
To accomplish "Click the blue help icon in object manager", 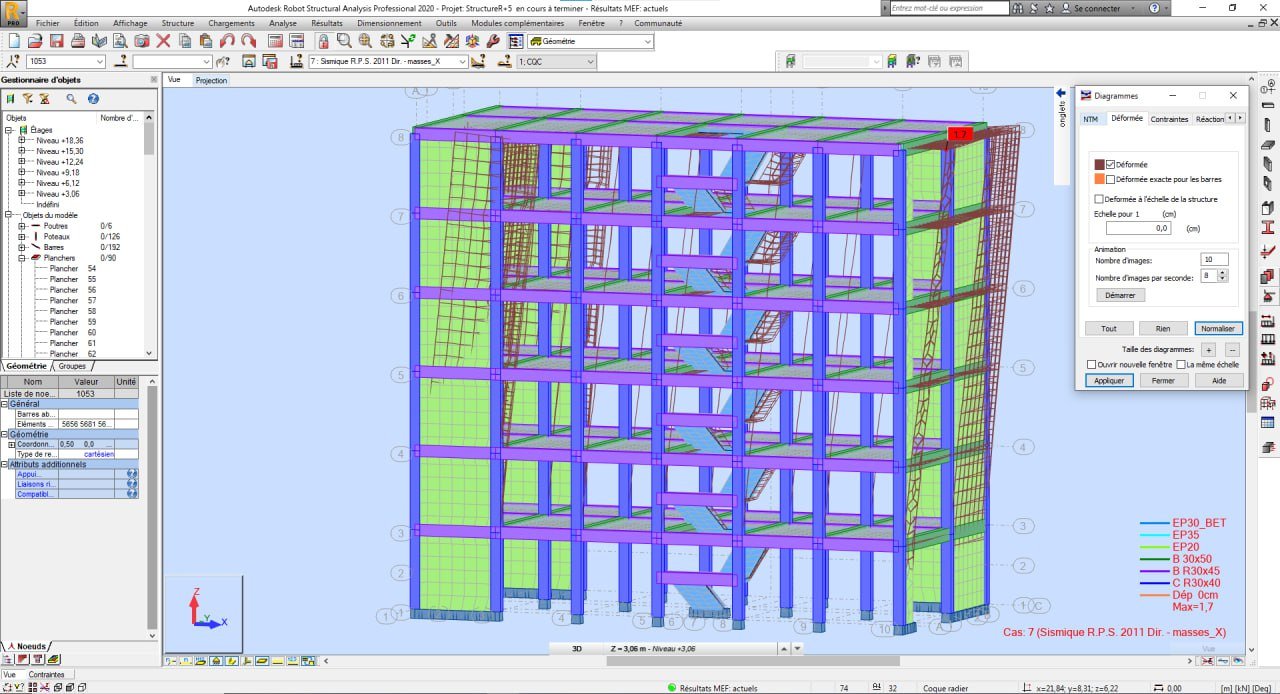I will 93,99.
